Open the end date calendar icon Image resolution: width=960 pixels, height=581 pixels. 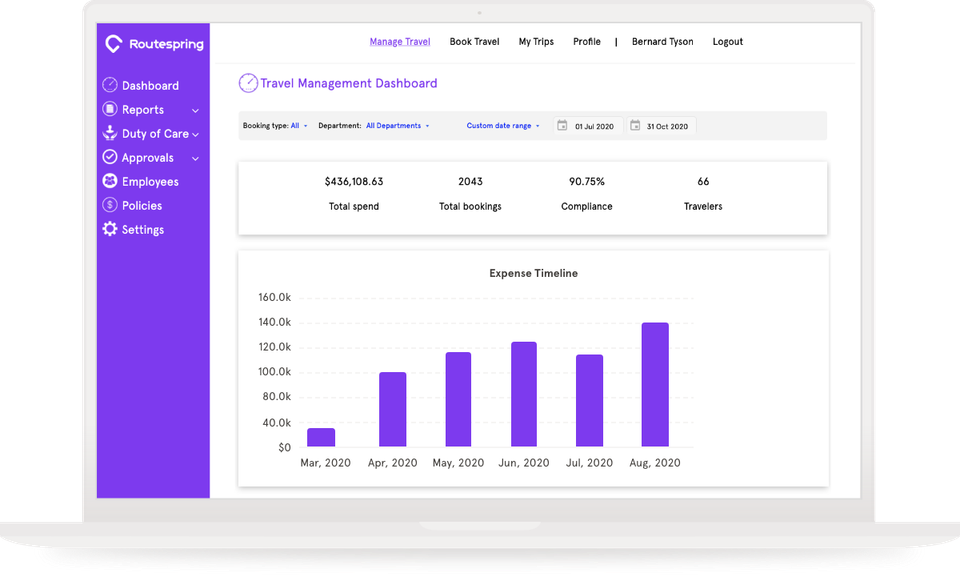pos(635,126)
